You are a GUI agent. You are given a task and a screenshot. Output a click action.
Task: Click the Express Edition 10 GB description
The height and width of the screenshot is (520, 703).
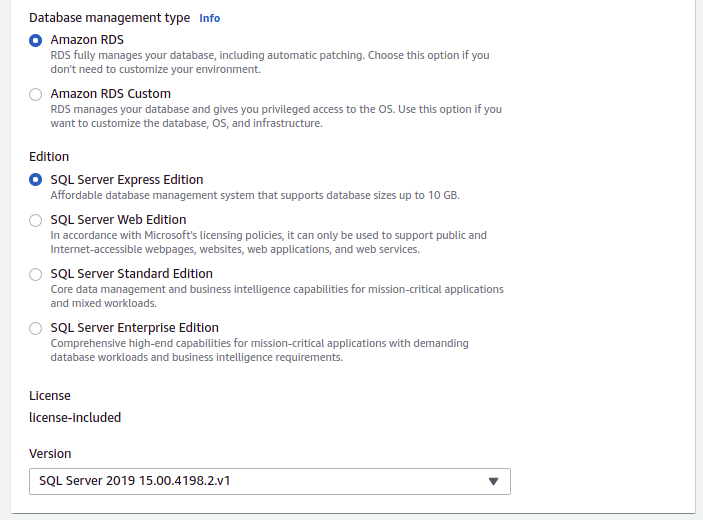[x=255, y=195]
